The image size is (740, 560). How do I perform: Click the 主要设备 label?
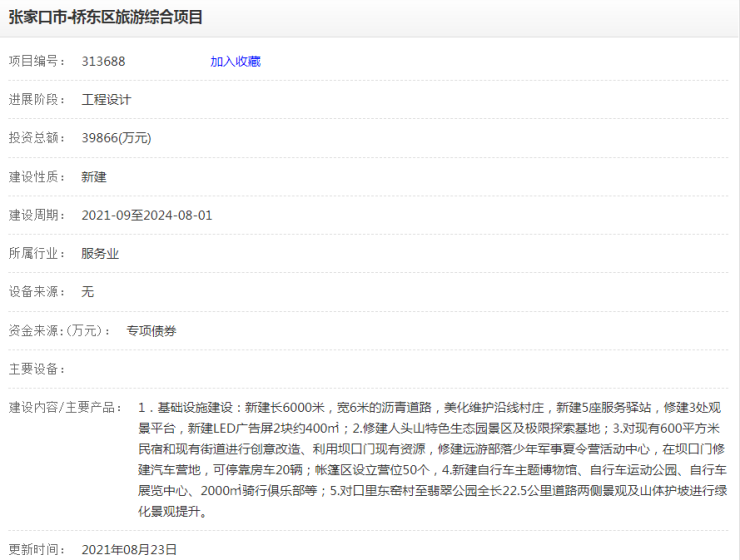pyautogui.click(x=37, y=369)
